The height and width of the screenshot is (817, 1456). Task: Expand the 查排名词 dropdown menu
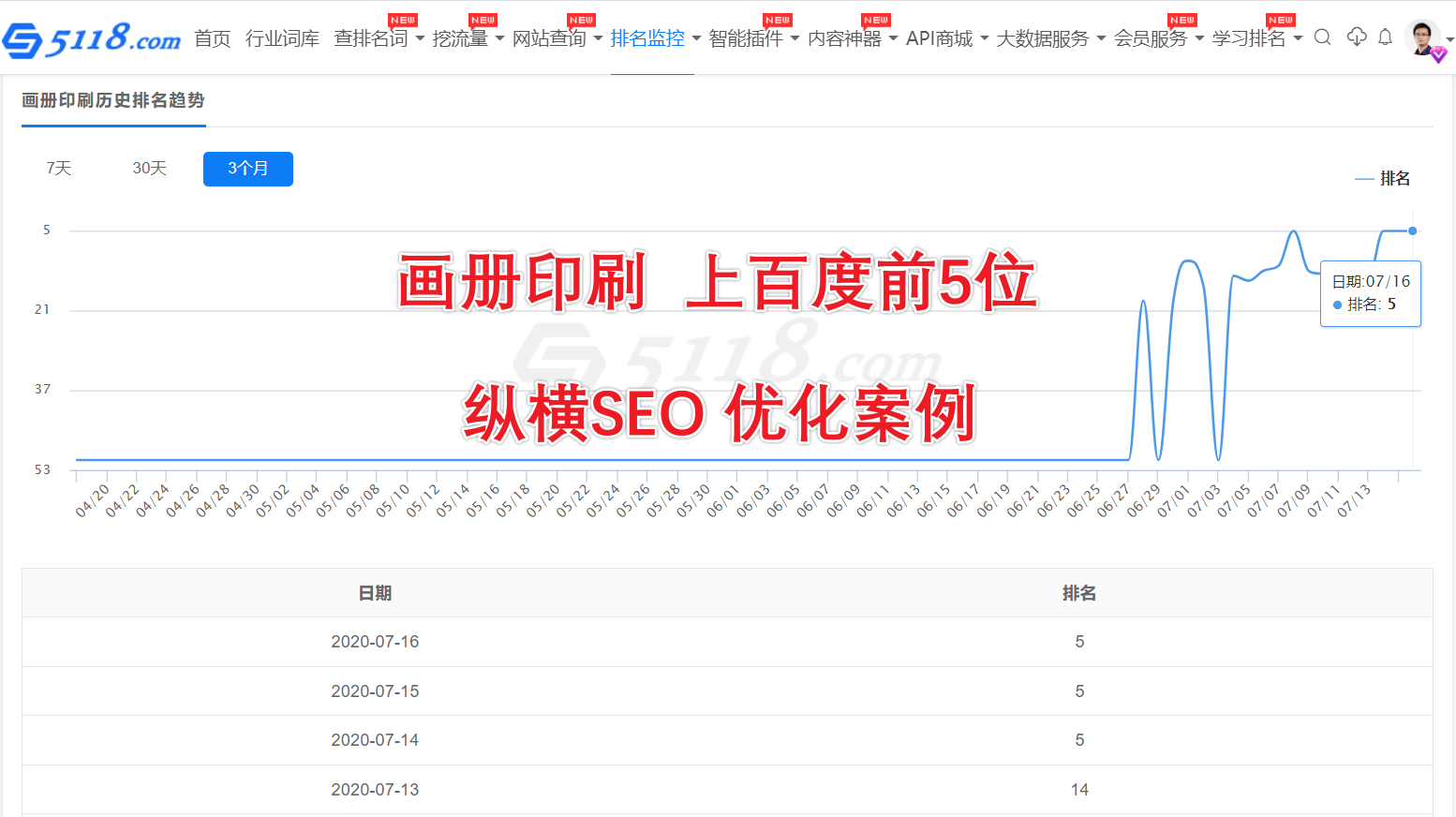pos(379,38)
